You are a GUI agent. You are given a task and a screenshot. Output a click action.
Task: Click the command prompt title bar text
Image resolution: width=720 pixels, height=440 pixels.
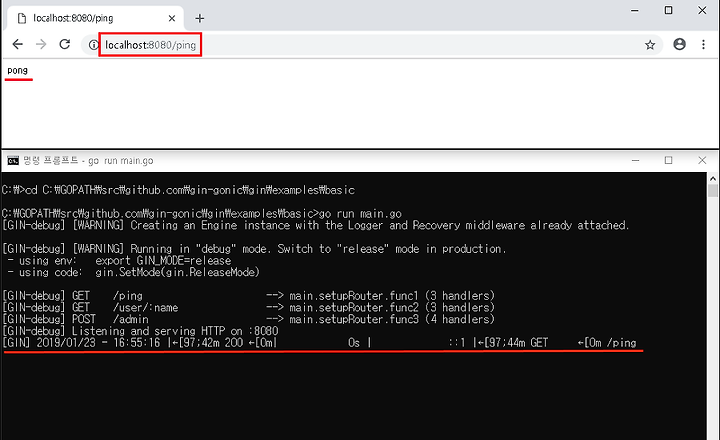click(88, 160)
